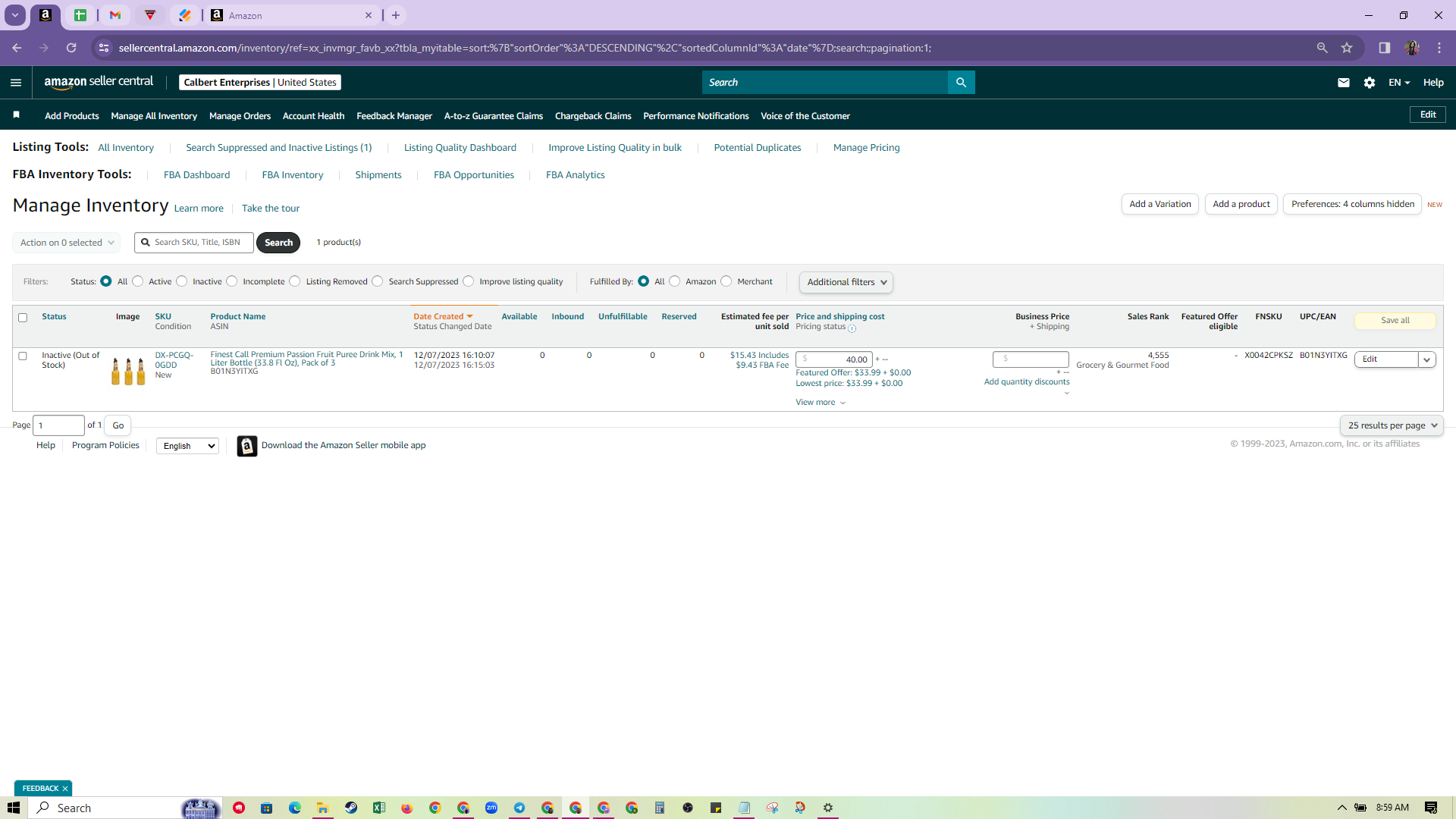Open Manage Orders menu item
Screen dimensions: 1456x819
click(x=240, y=116)
